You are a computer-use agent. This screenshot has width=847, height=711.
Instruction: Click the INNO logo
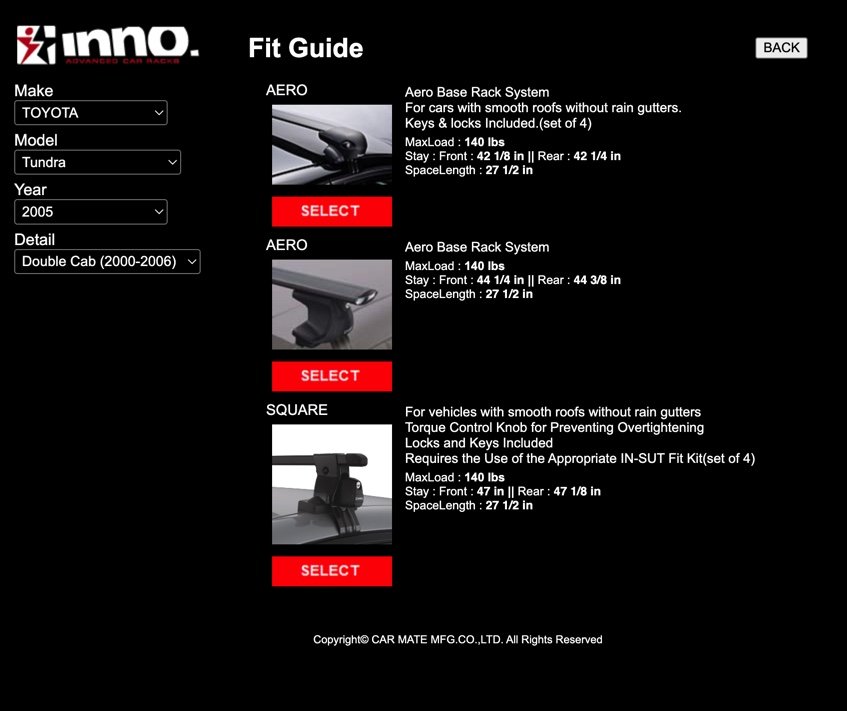click(107, 45)
